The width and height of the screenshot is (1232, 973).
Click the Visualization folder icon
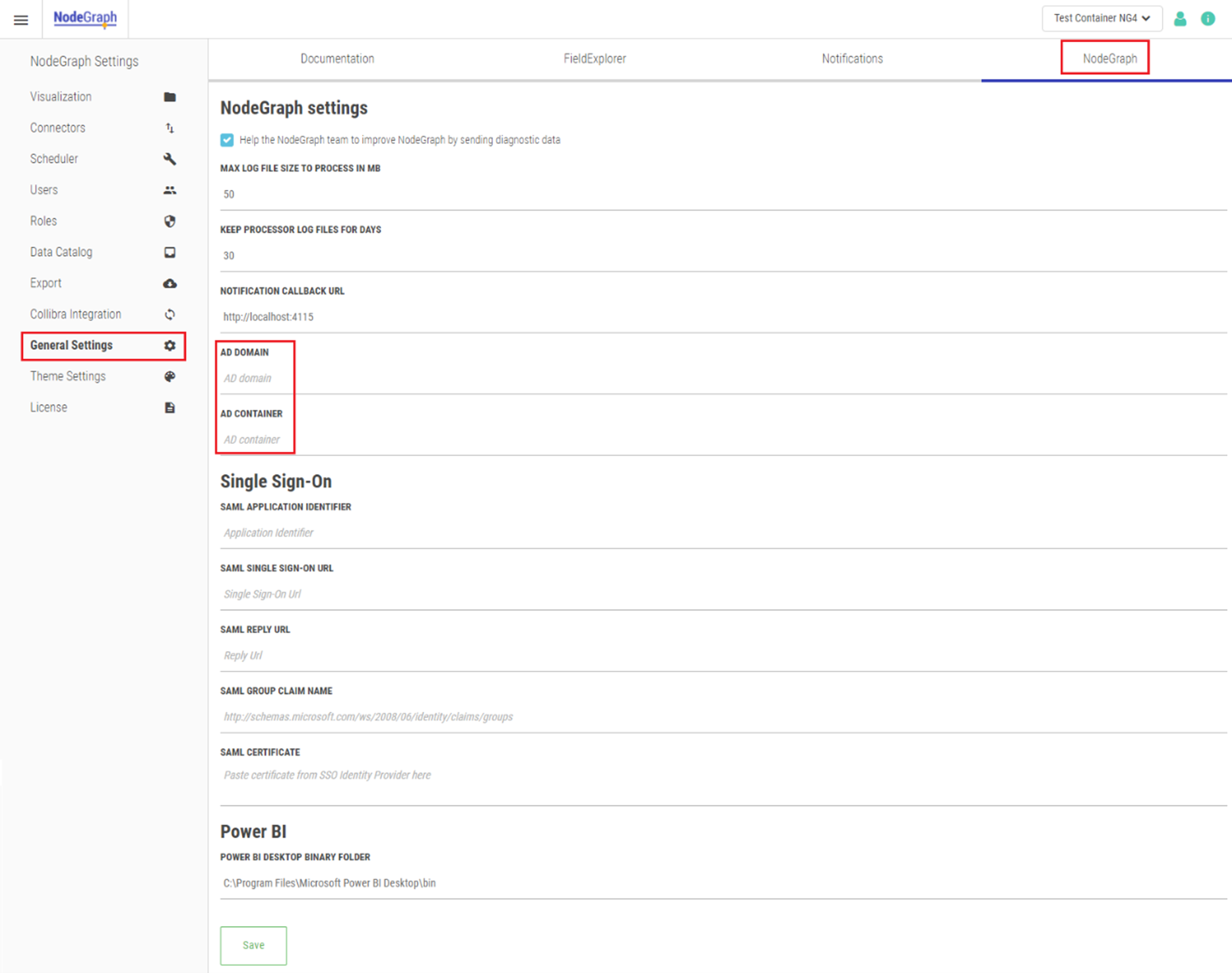pos(169,97)
